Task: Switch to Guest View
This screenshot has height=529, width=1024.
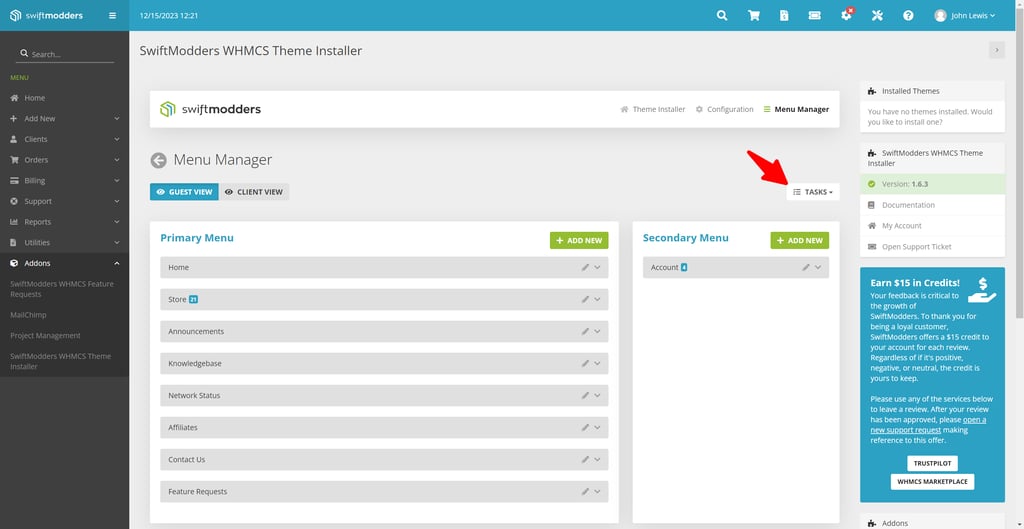Action: point(184,192)
